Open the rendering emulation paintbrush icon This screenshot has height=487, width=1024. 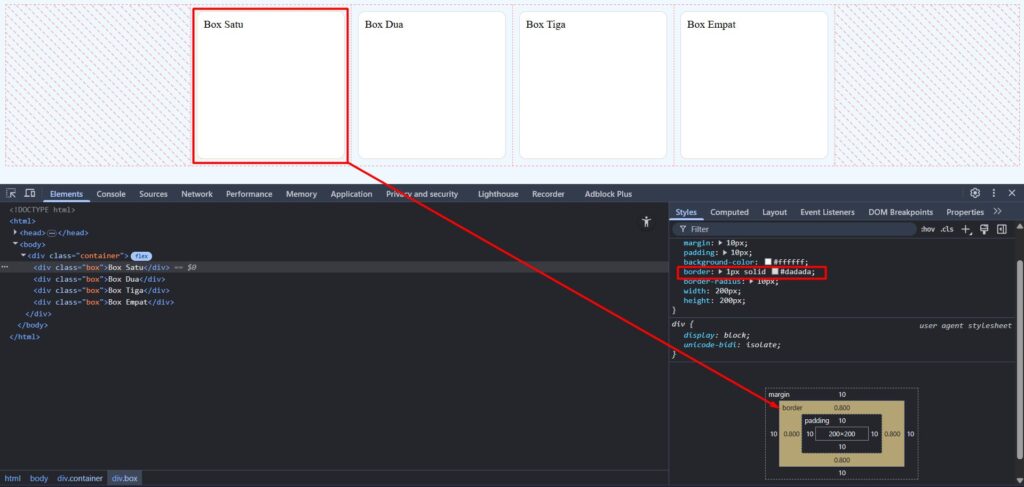pyautogui.click(x=984, y=229)
